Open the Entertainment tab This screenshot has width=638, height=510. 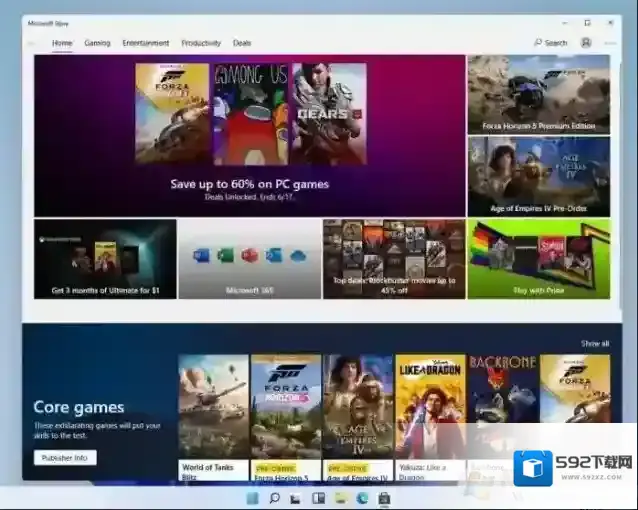click(146, 43)
